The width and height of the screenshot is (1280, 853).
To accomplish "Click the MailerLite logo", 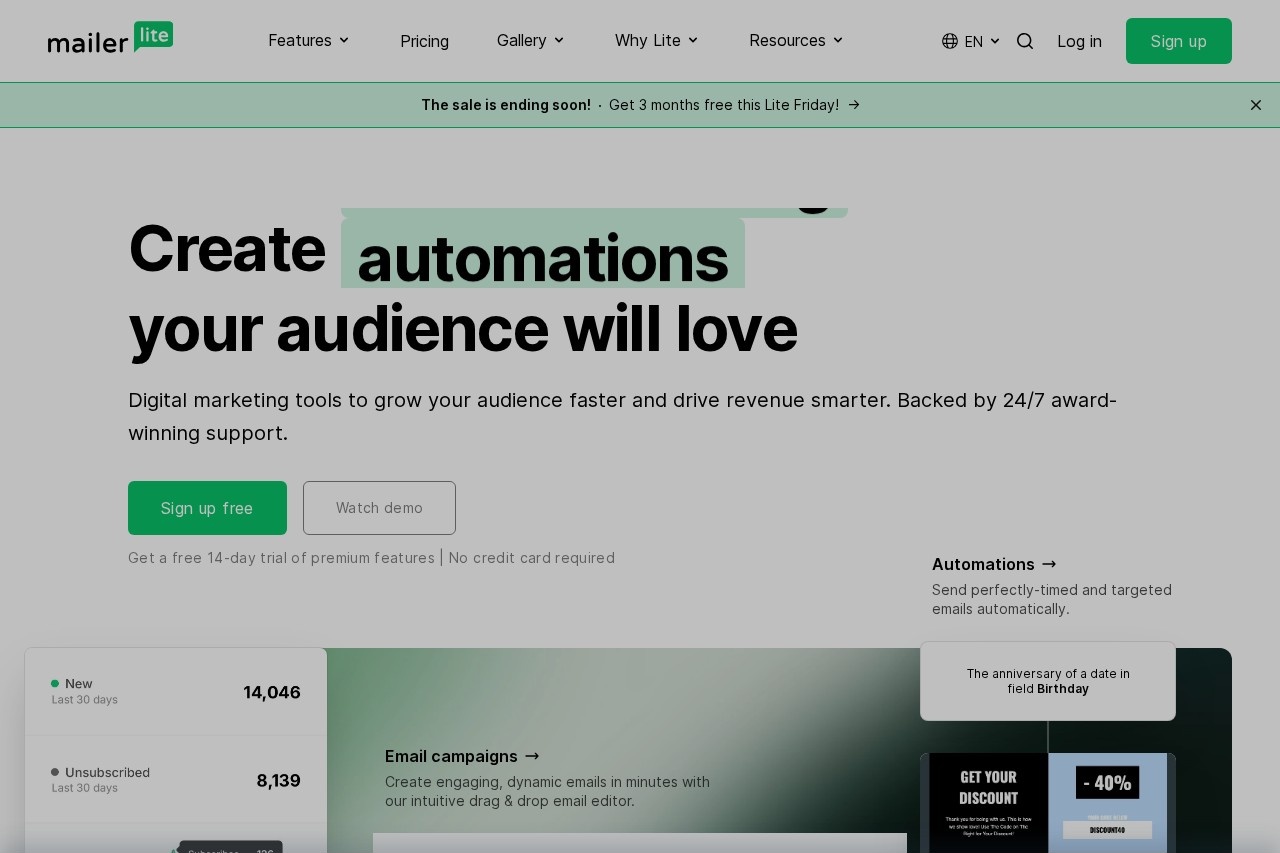I will click(x=110, y=38).
